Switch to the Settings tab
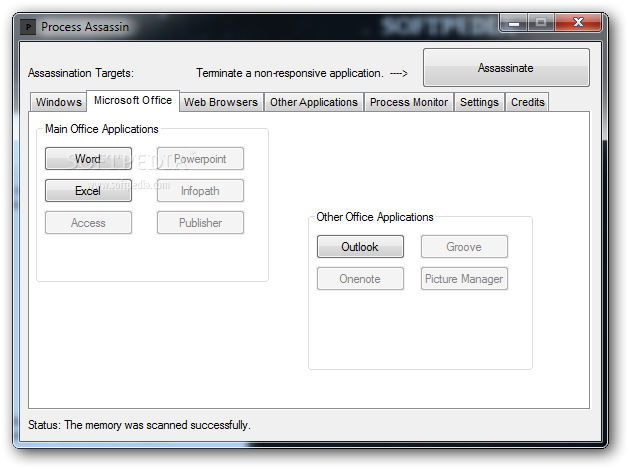Image resolution: width=629 pixels, height=469 pixels. click(x=479, y=102)
